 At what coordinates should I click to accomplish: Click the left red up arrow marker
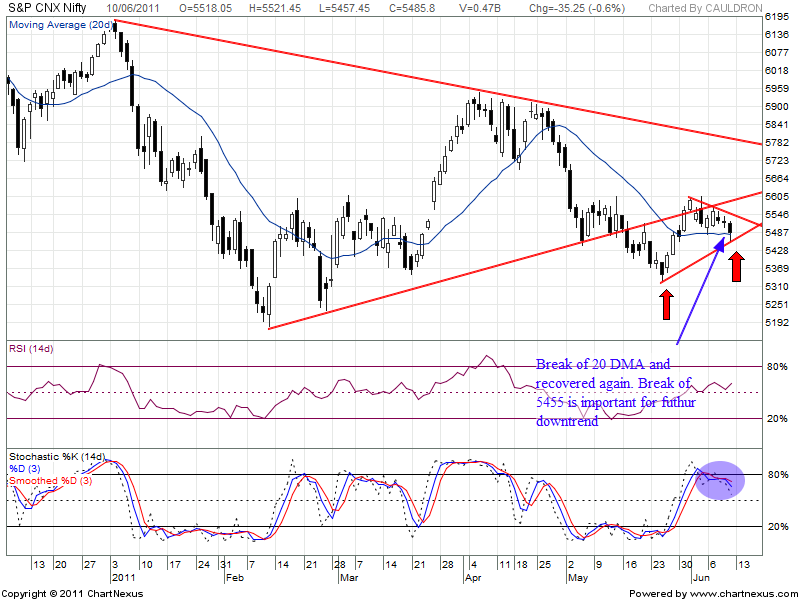[667, 300]
